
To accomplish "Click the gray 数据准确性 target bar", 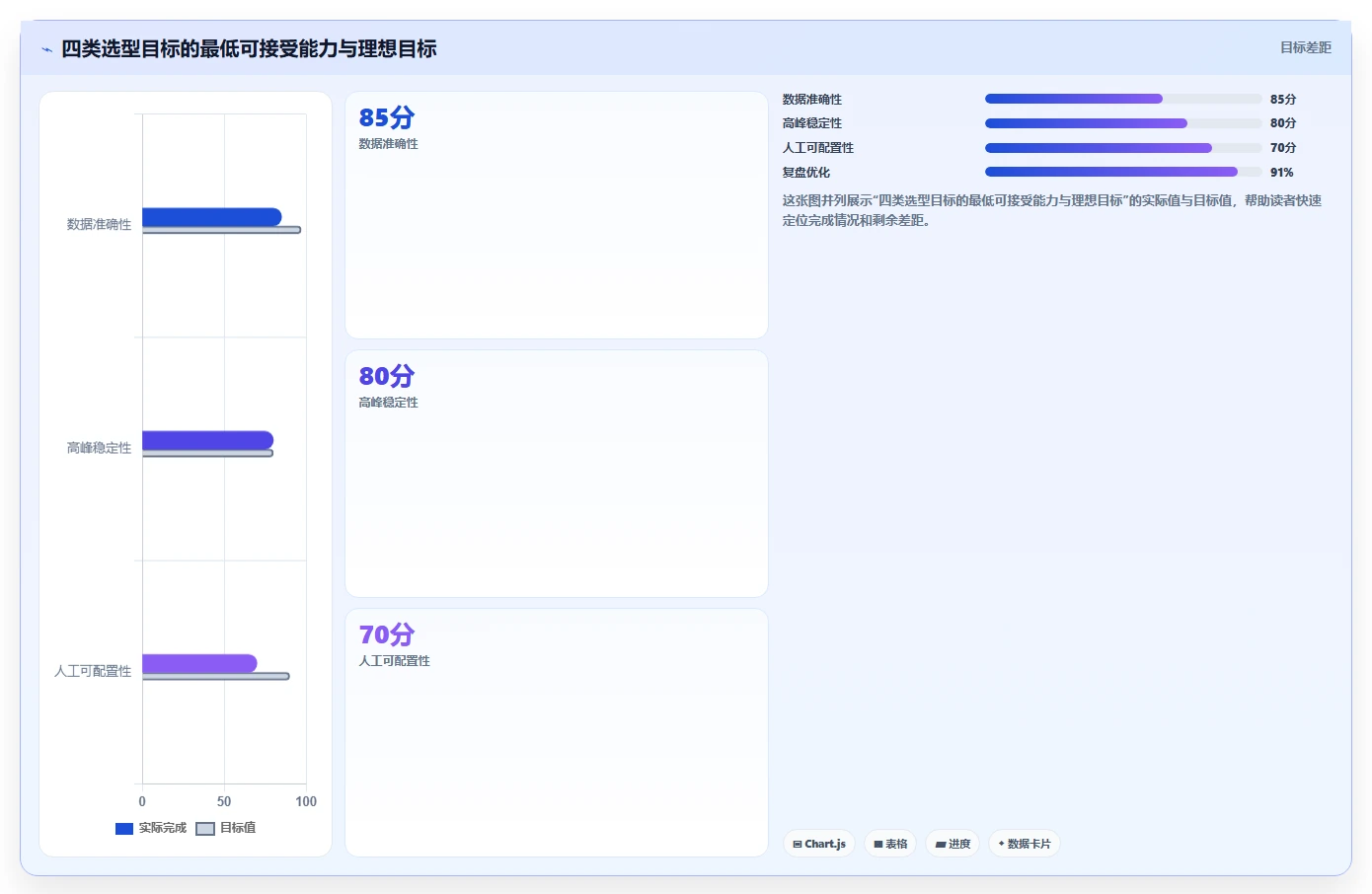I will coord(221,230).
